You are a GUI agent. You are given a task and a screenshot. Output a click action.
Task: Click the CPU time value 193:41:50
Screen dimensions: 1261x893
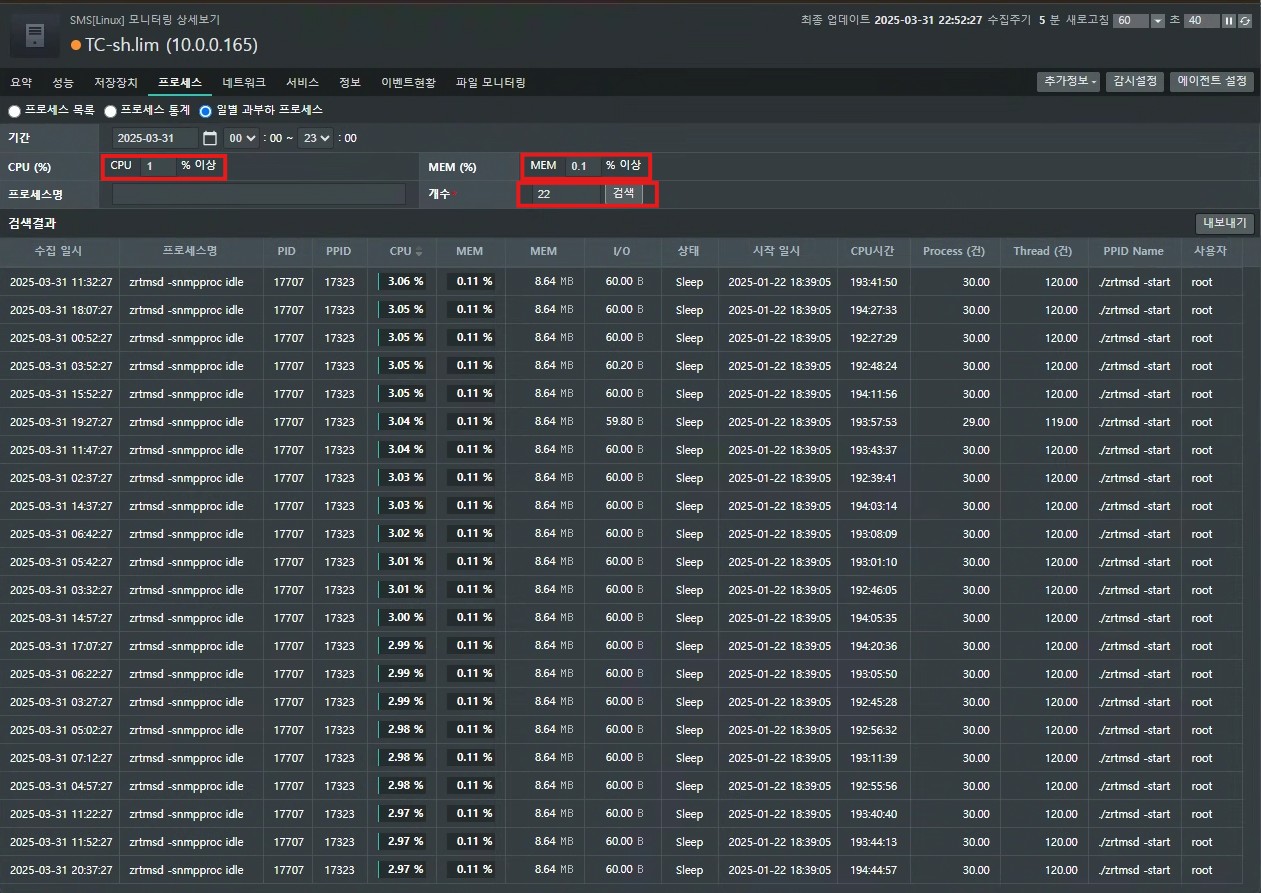point(873,282)
